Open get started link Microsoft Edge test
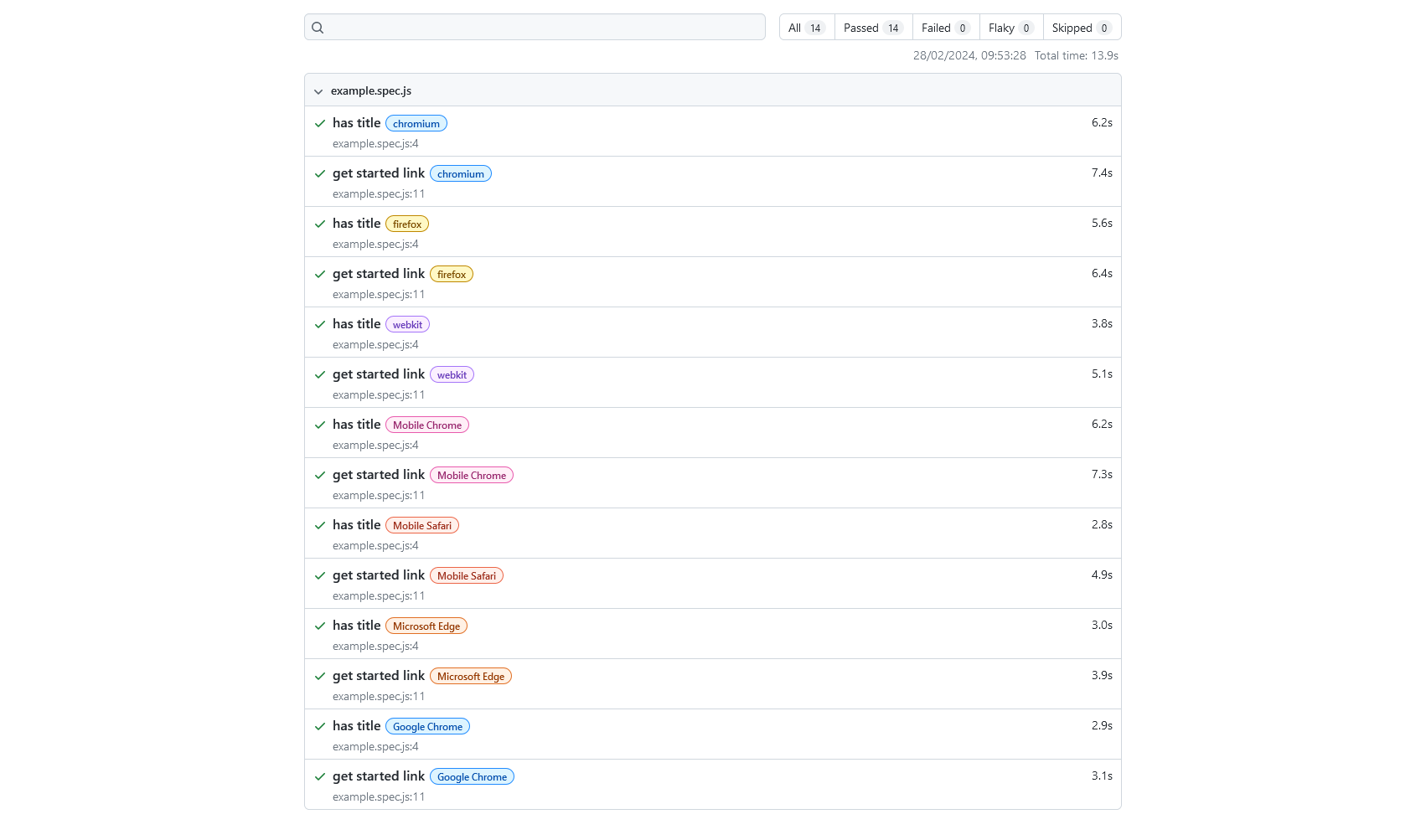Image resolution: width=1426 pixels, height=840 pixels. click(x=379, y=676)
